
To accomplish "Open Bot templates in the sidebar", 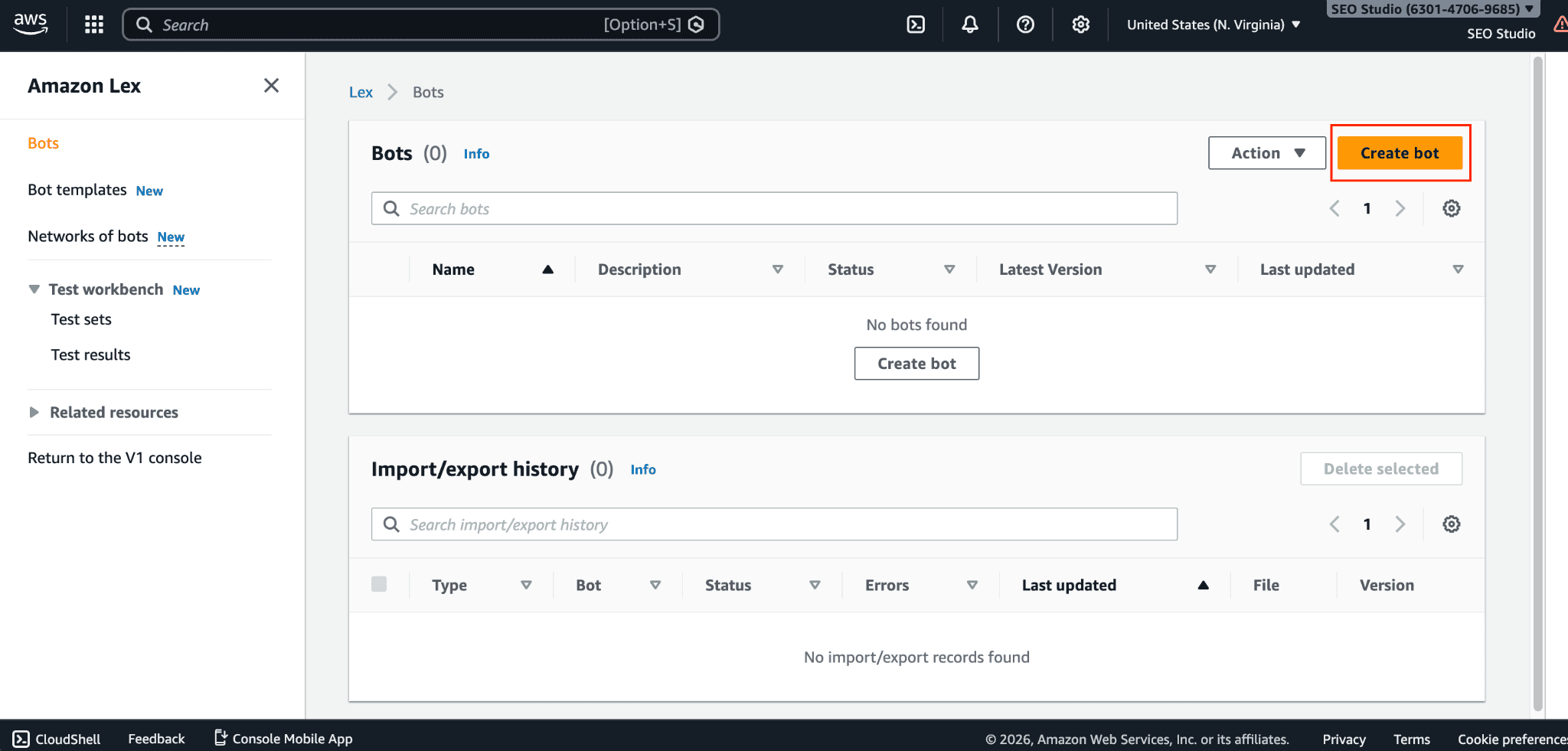I will [77, 190].
